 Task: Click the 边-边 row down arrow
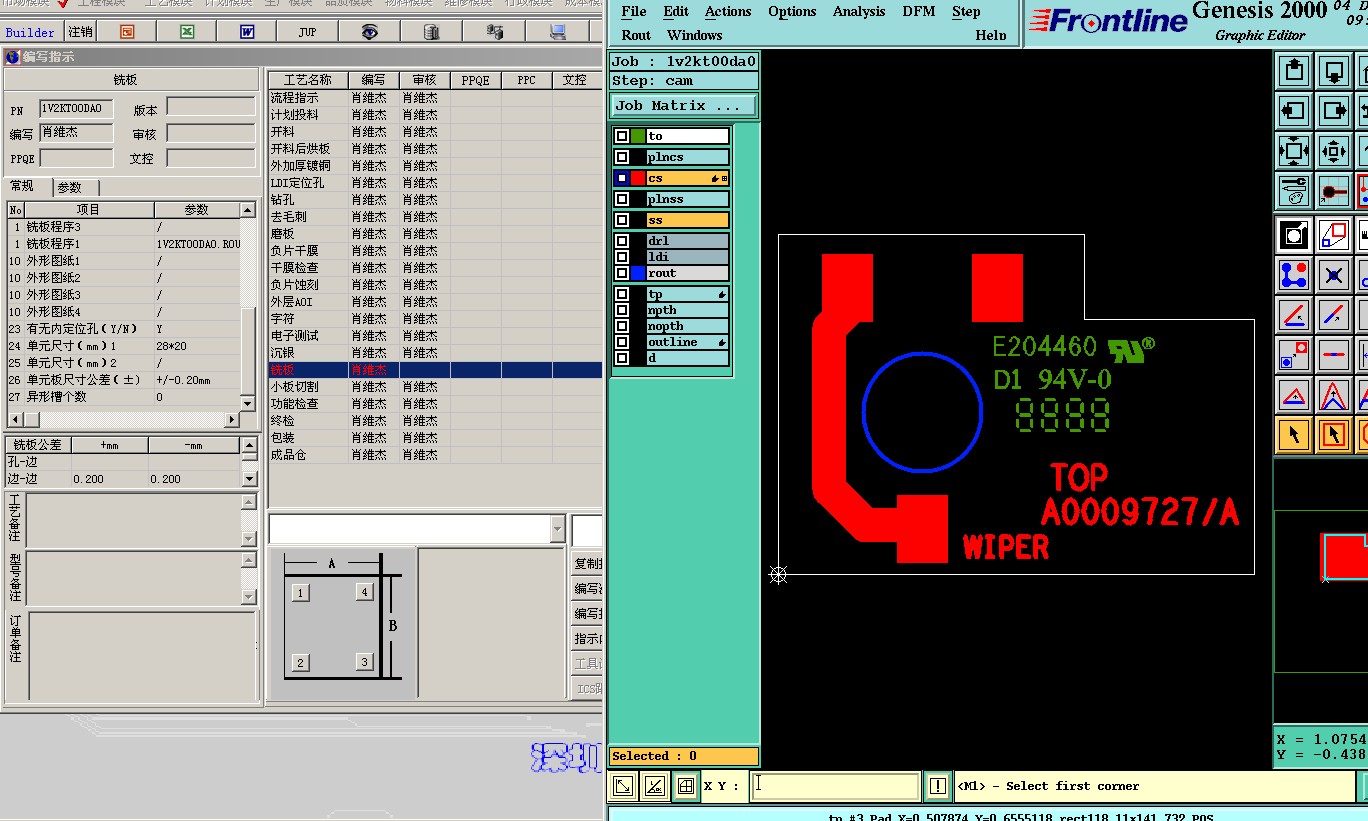point(249,480)
